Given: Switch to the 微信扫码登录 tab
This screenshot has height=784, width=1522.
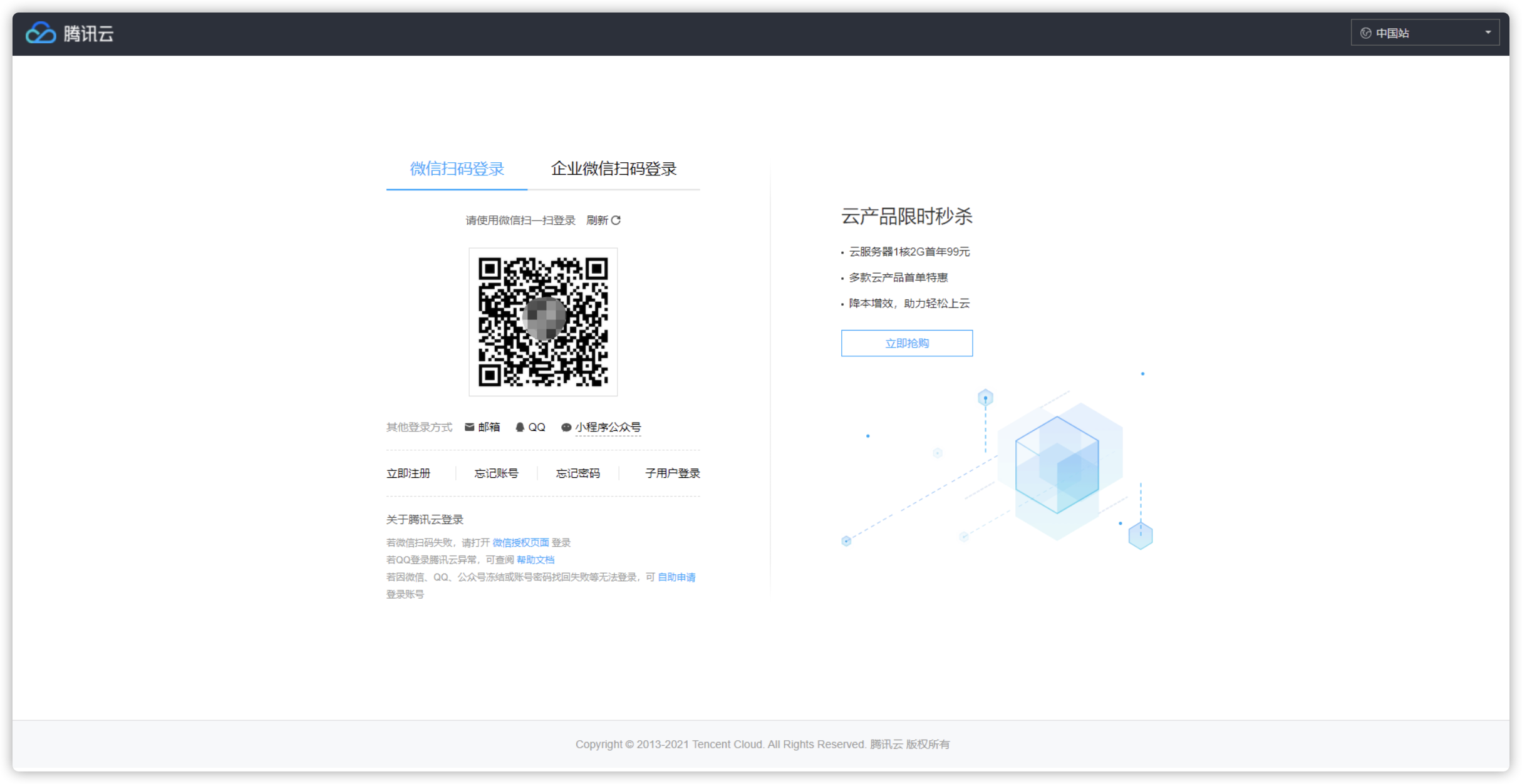Looking at the screenshot, I should pos(457,169).
